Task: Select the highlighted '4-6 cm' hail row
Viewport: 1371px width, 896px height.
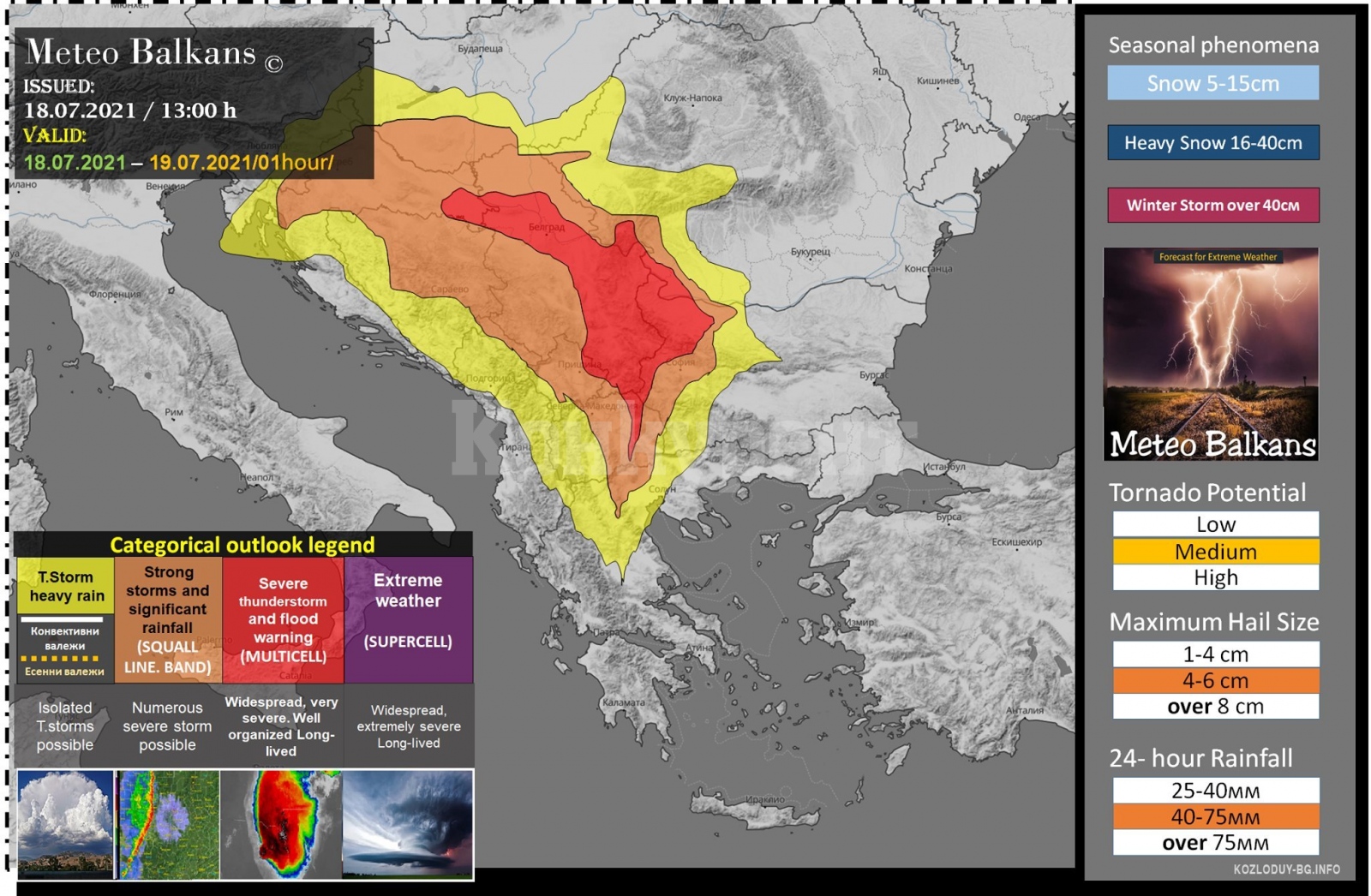Action: point(1215,680)
